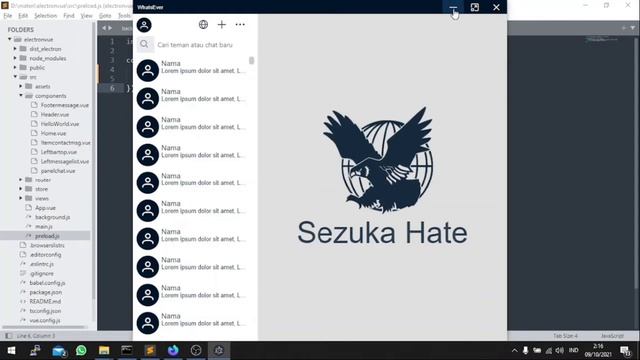Screen dimensions: 640x360
Task: Open the Find menu in Sublime Text
Action: (69, 16)
